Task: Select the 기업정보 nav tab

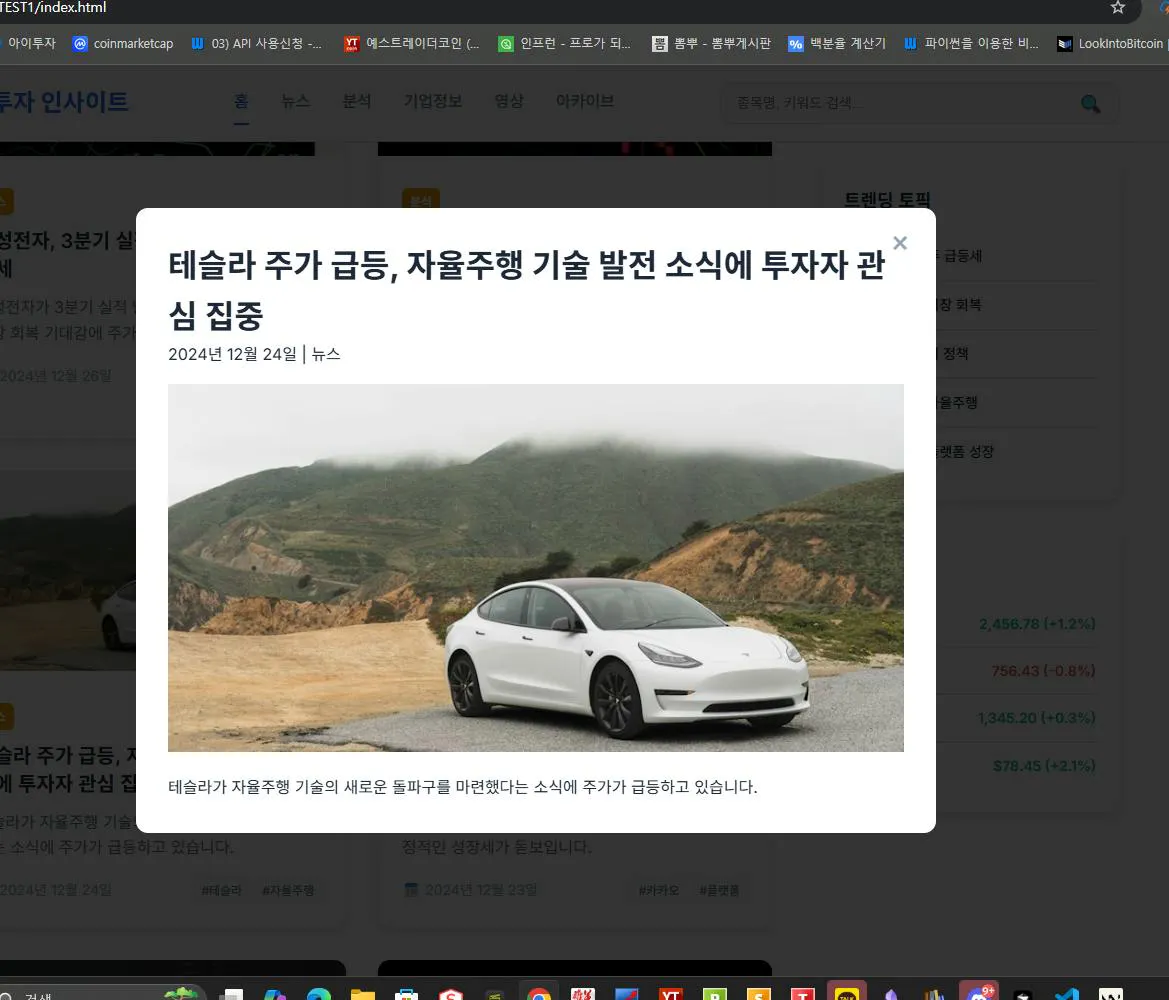Action: (x=432, y=101)
